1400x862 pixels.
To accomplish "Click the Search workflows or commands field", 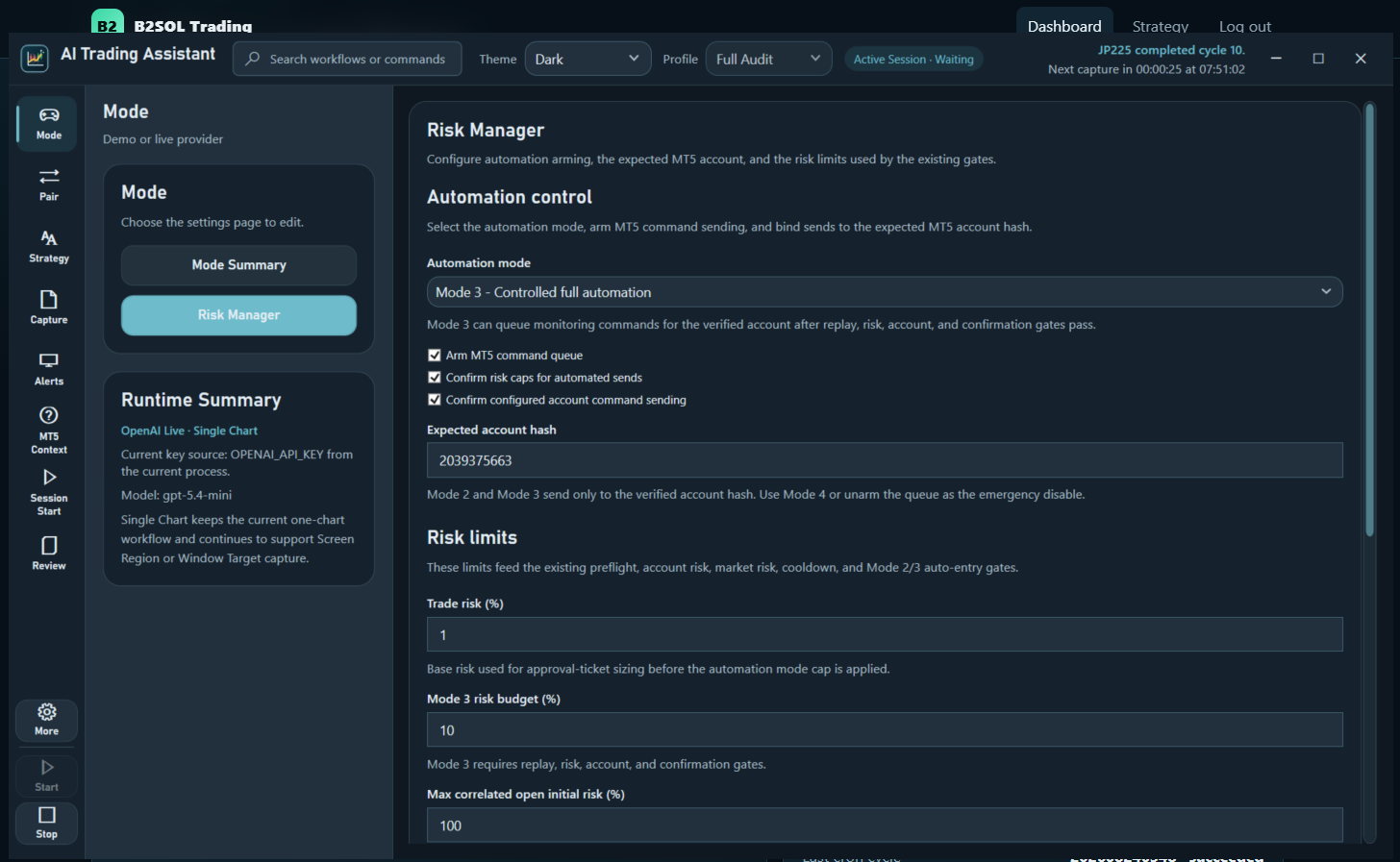I will tap(347, 59).
